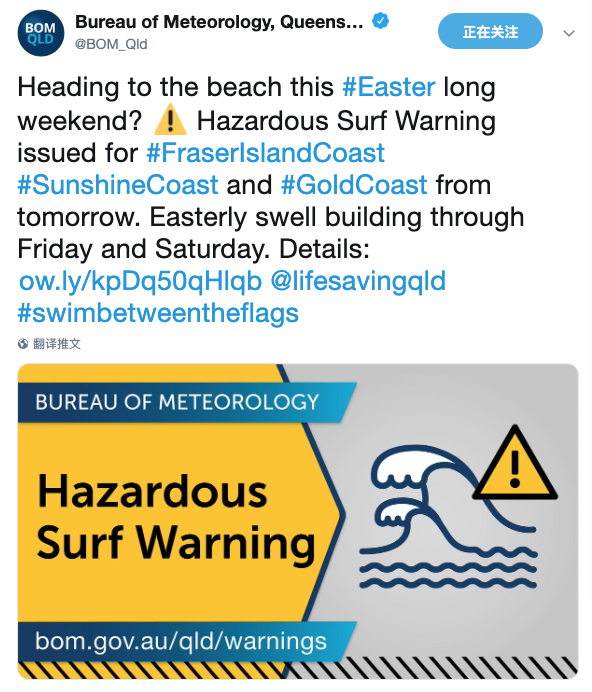Open the #SunshineCoast hashtag
This screenshot has width=592, height=692.
pyautogui.click(x=118, y=184)
